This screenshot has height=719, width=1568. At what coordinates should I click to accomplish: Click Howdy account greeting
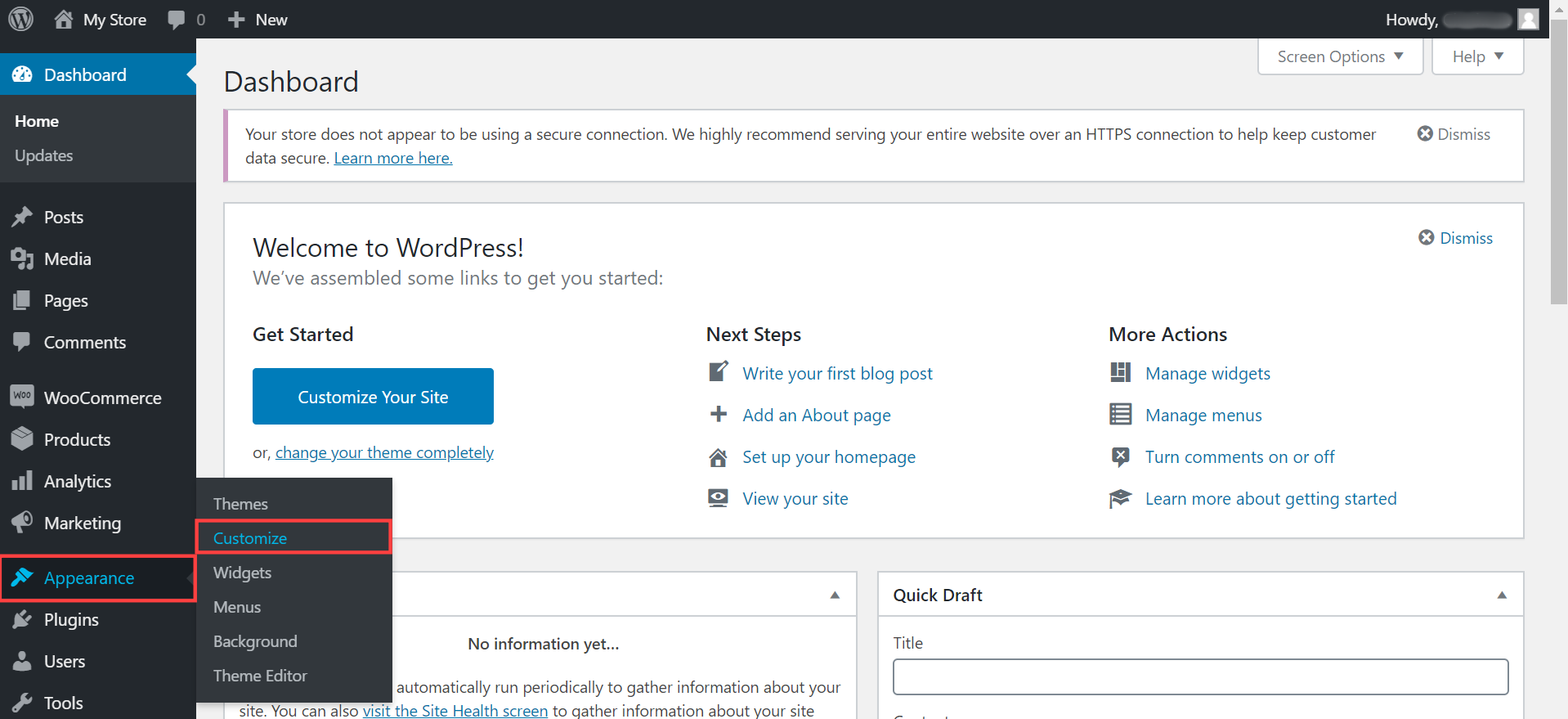(x=1411, y=20)
